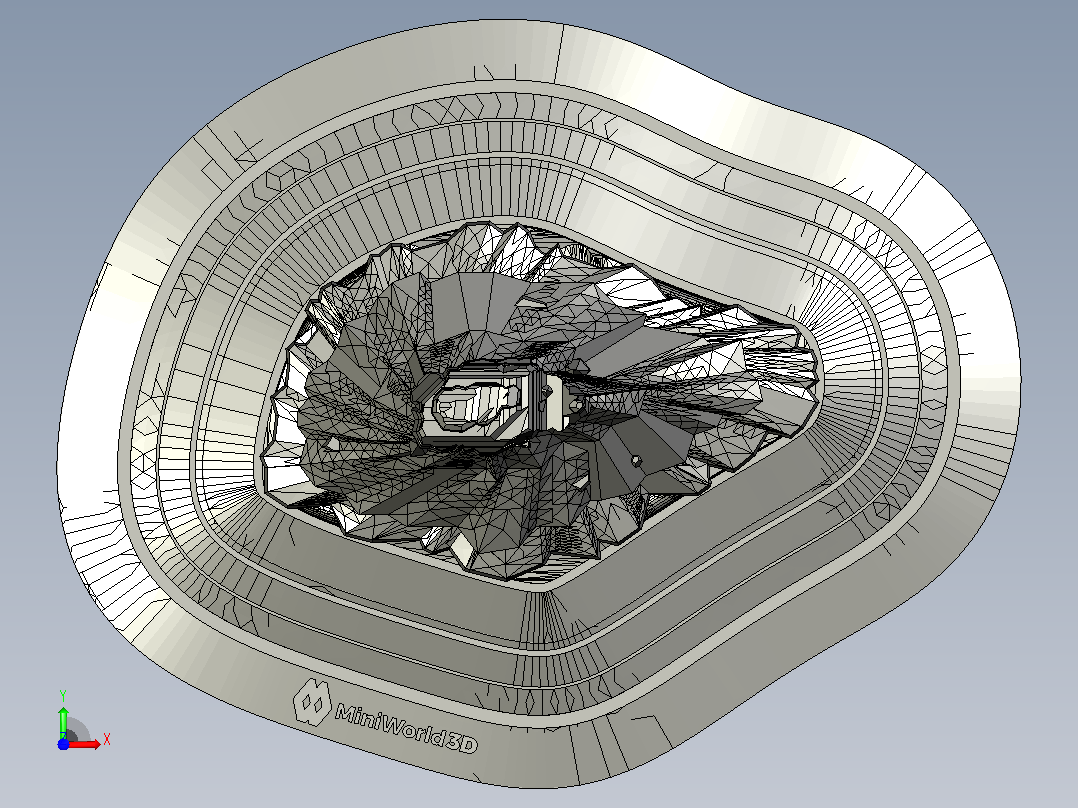Select the central faceted mesh of the model
The height and width of the screenshot is (808, 1078).
[x=543, y=400]
